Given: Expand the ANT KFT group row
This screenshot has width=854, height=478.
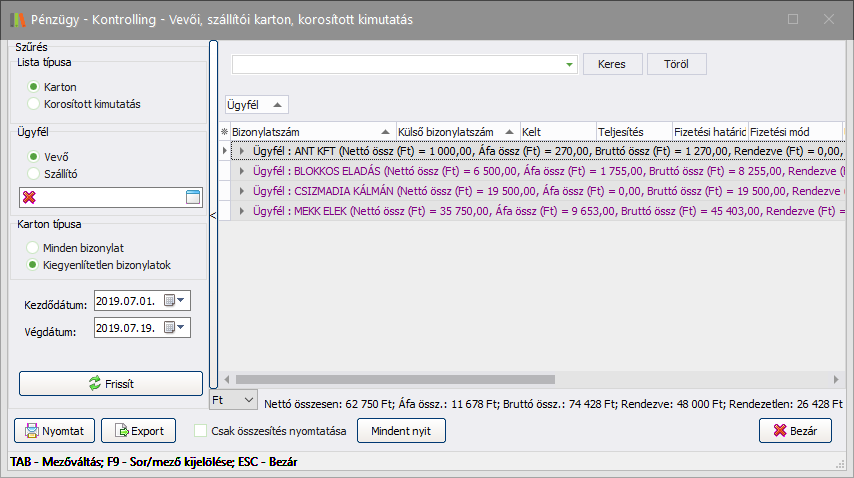Looking at the screenshot, I should 241,151.
